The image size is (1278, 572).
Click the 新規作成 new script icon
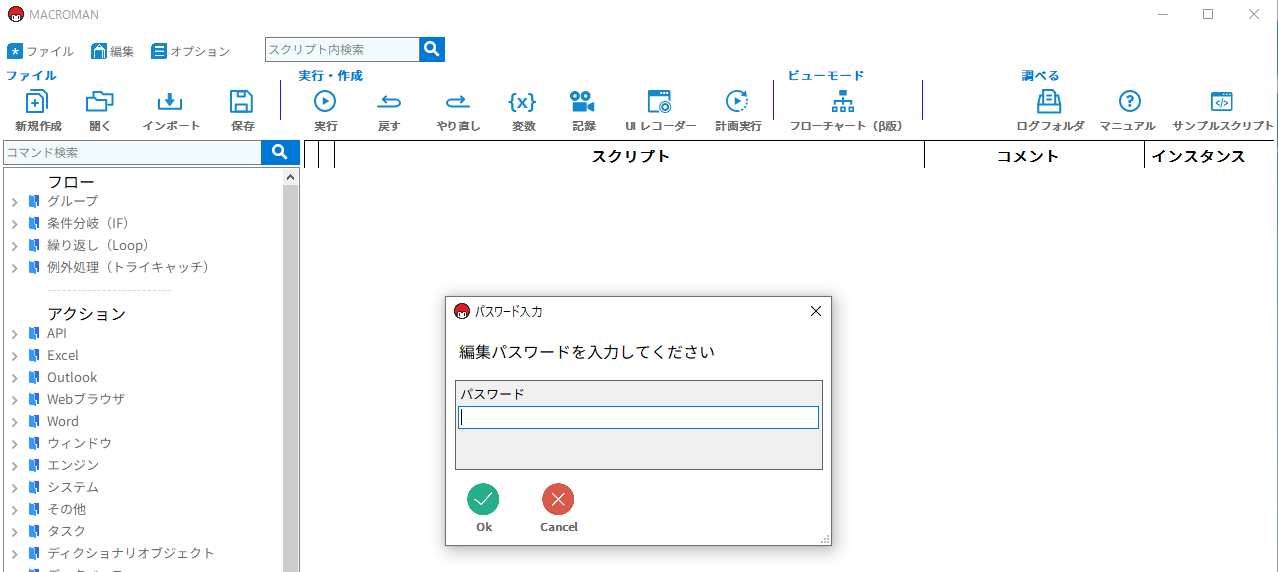coord(37,101)
